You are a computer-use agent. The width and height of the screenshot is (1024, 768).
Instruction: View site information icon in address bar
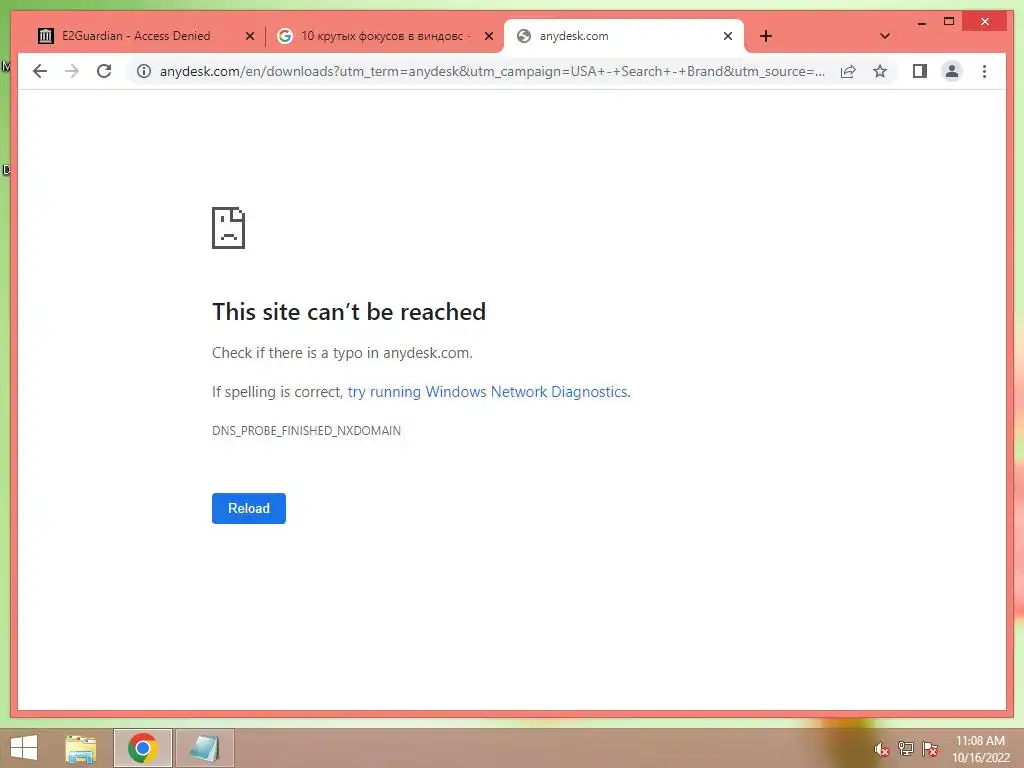(144, 71)
